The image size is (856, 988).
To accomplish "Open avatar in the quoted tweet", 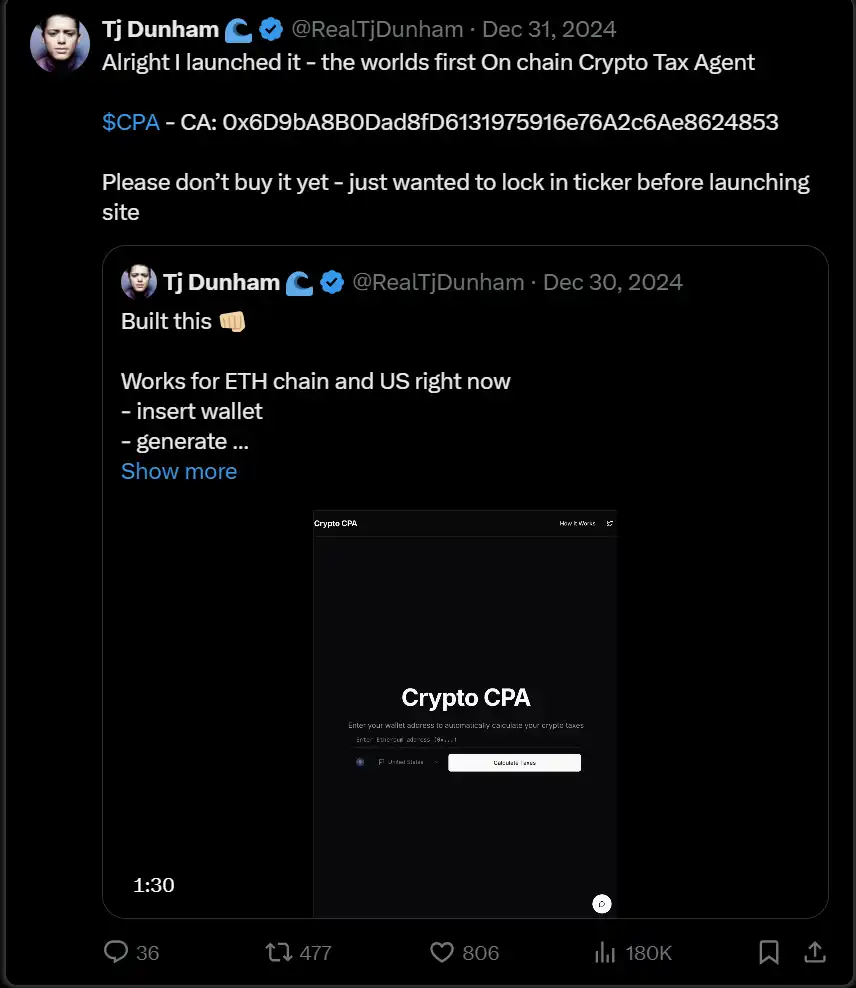I will click(x=139, y=282).
